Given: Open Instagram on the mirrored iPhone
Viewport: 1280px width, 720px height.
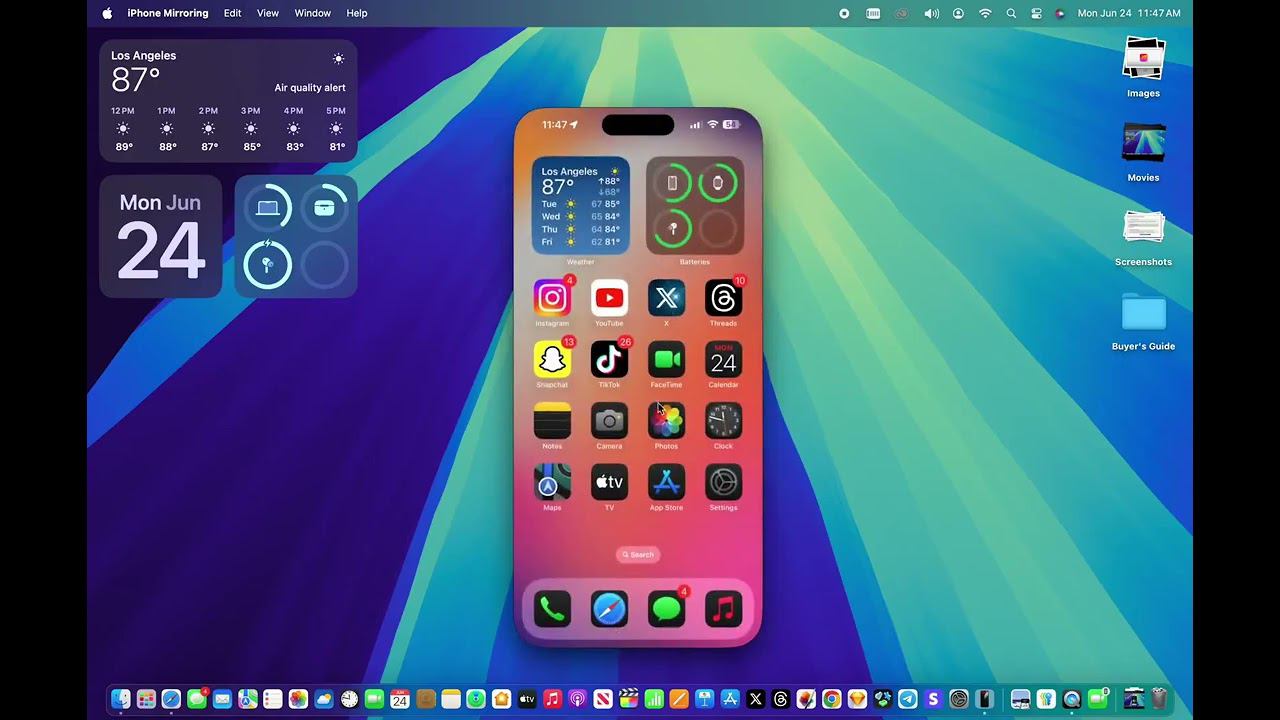Looking at the screenshot, I should click(x=552, y=298).
